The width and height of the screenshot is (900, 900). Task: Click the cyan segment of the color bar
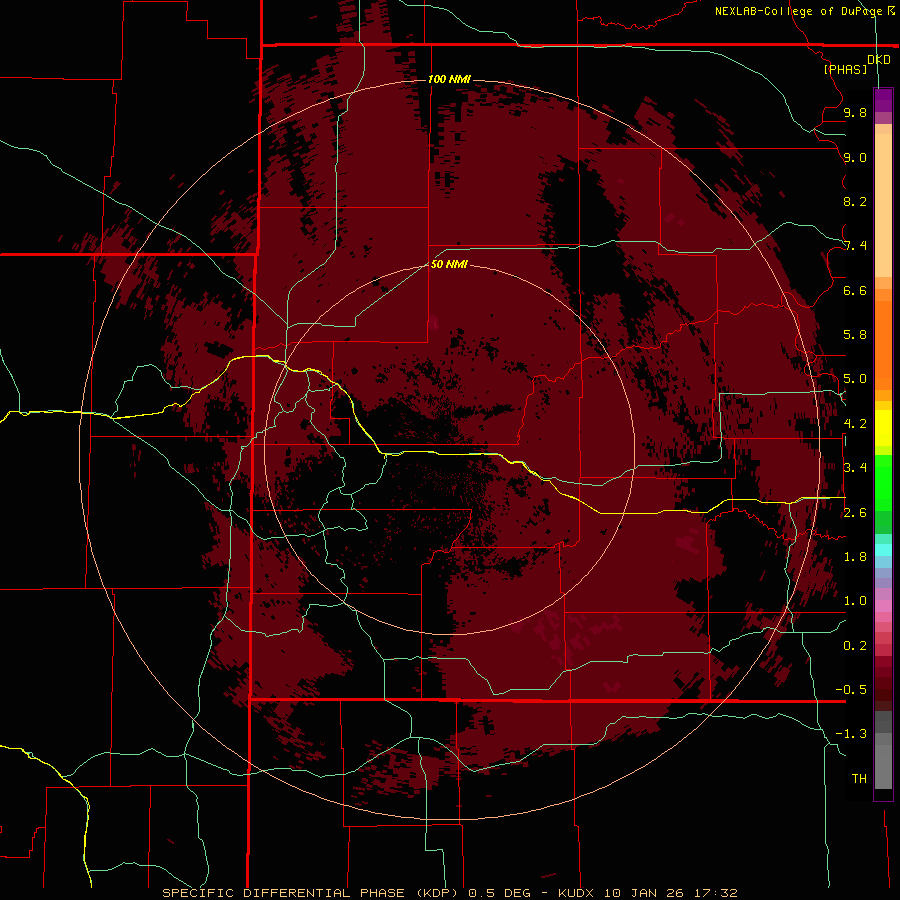click(883, 549)
